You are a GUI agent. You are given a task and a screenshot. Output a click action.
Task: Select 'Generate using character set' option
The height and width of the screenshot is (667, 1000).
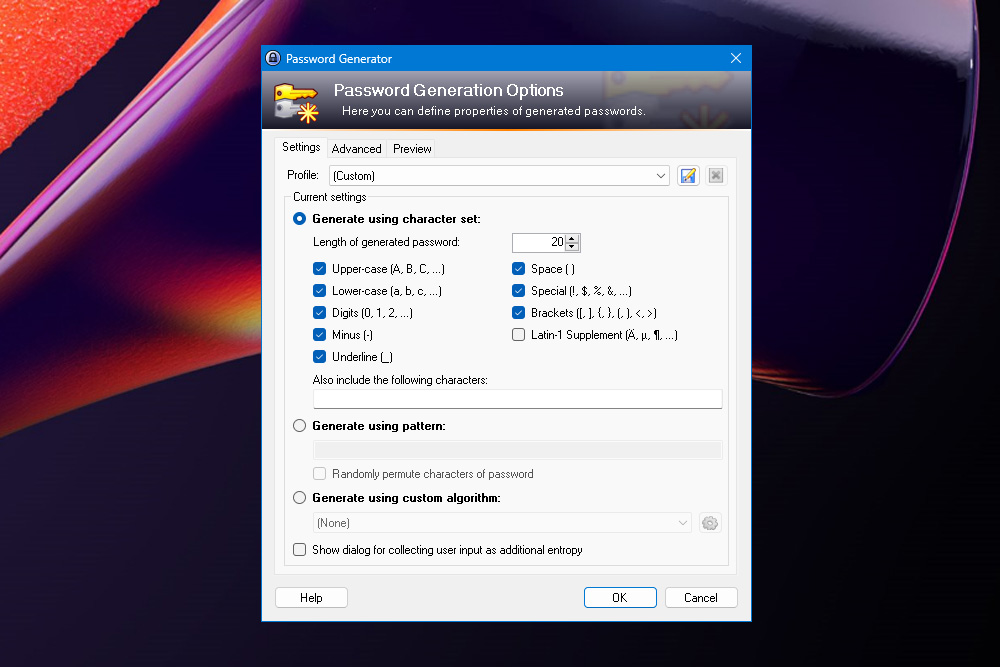click(x=299, y=218)
